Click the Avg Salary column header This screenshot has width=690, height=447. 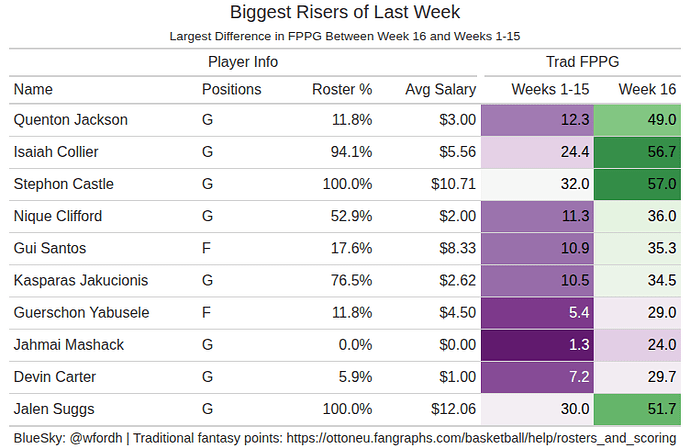440,89
